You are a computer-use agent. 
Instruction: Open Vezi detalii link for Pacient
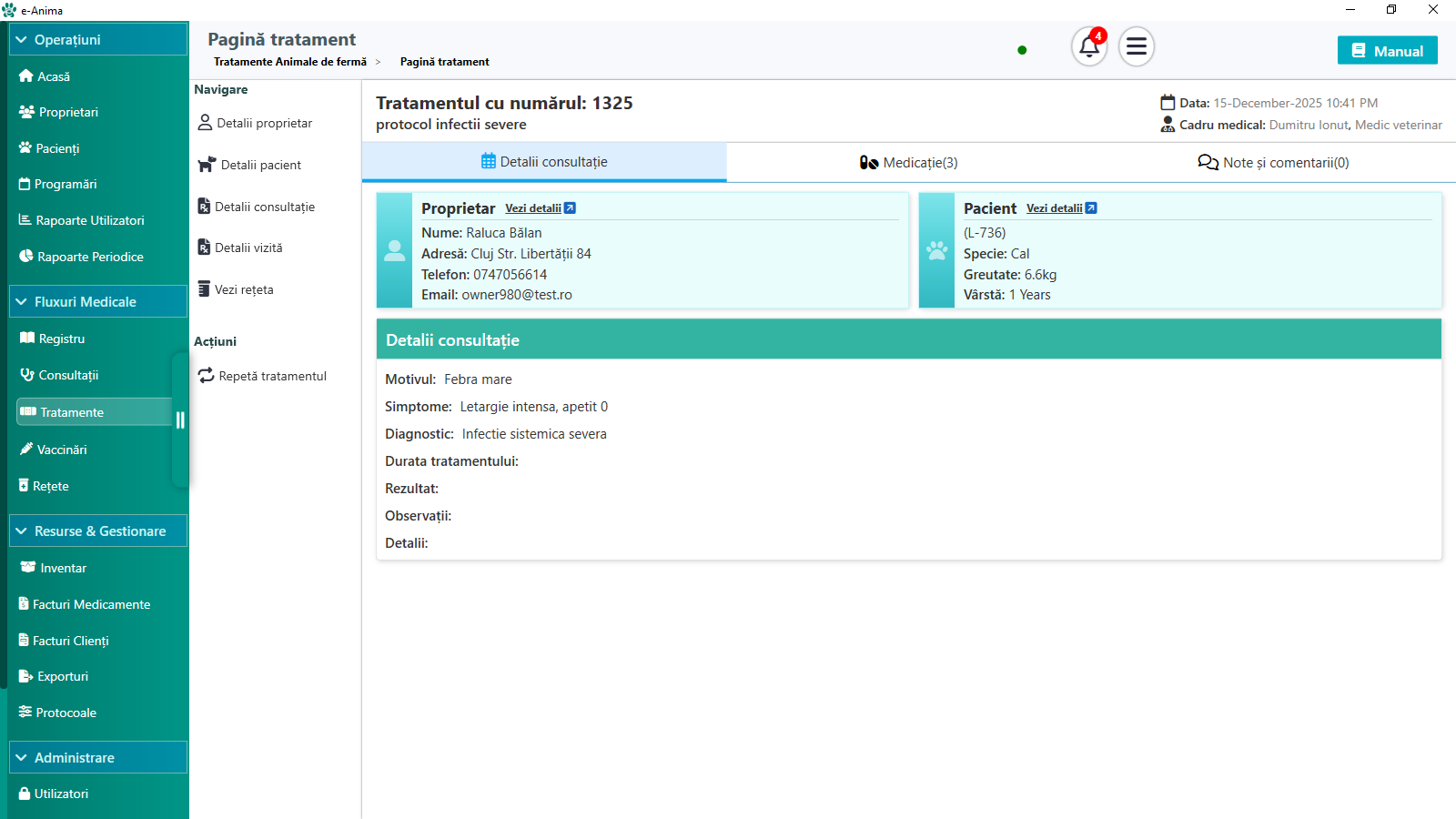tap(1061, 208)
